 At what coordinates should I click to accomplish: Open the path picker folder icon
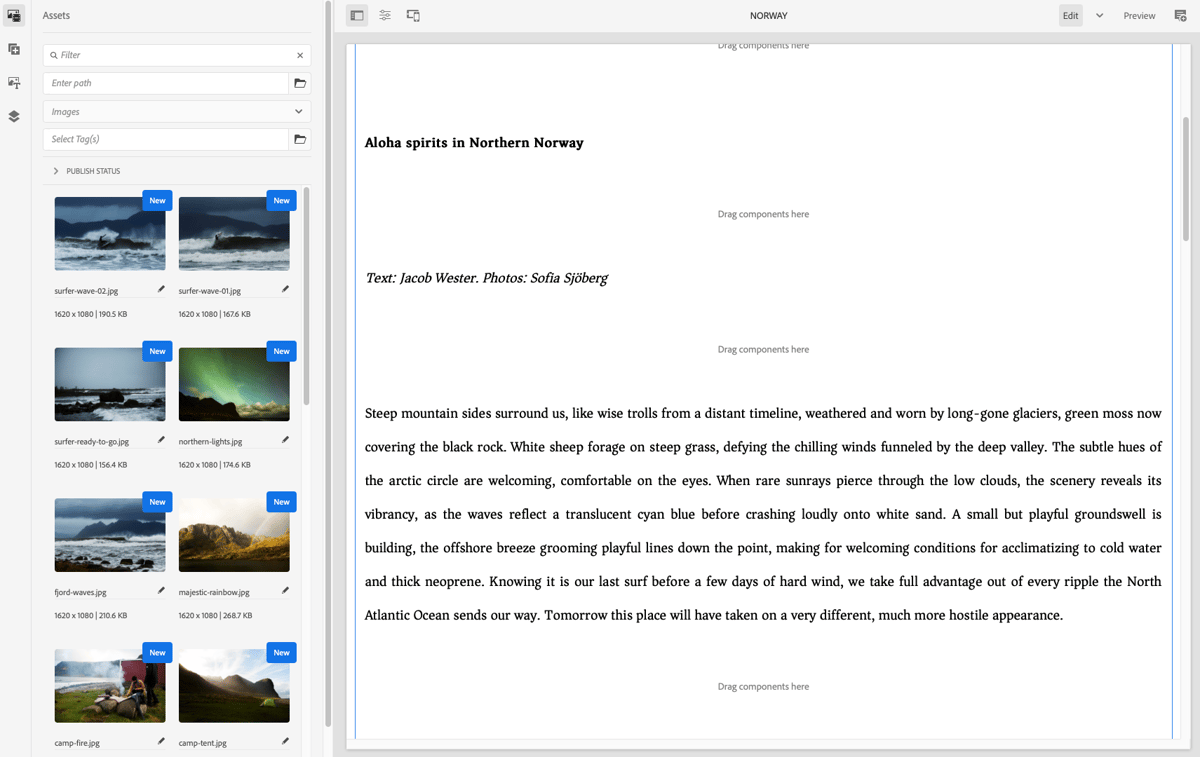[x=299, y=83]
